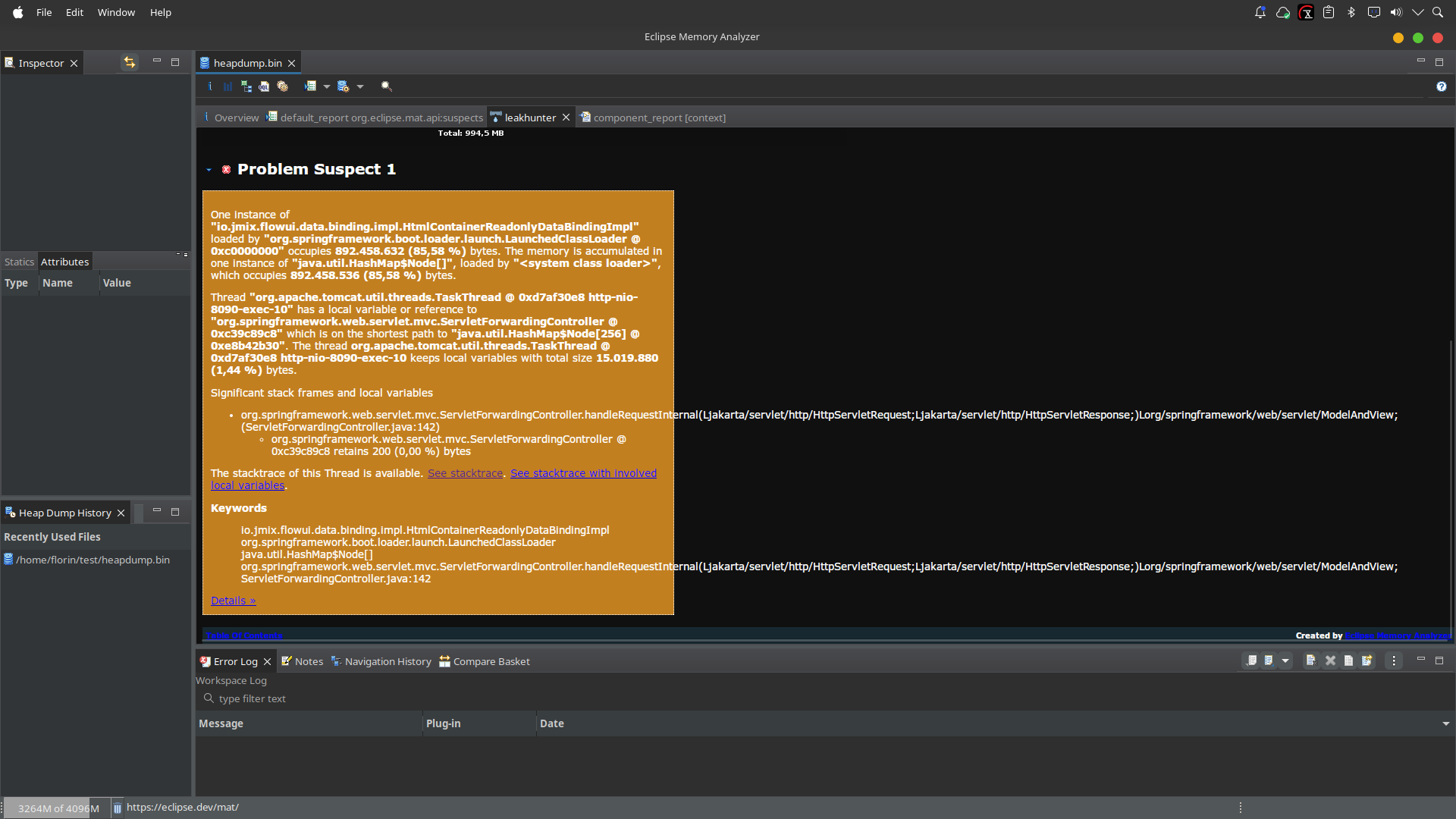Screen dimensions: 1456x819
Task: Follow the Eclipse Memory Analyzer link
Action: coord(1398,635)
